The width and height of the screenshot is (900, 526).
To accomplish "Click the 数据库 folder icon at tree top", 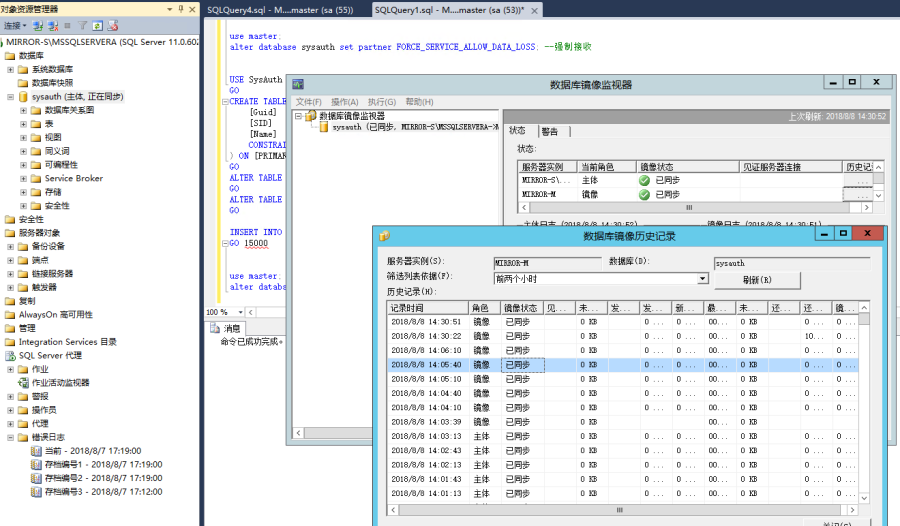I will point(10,56).
